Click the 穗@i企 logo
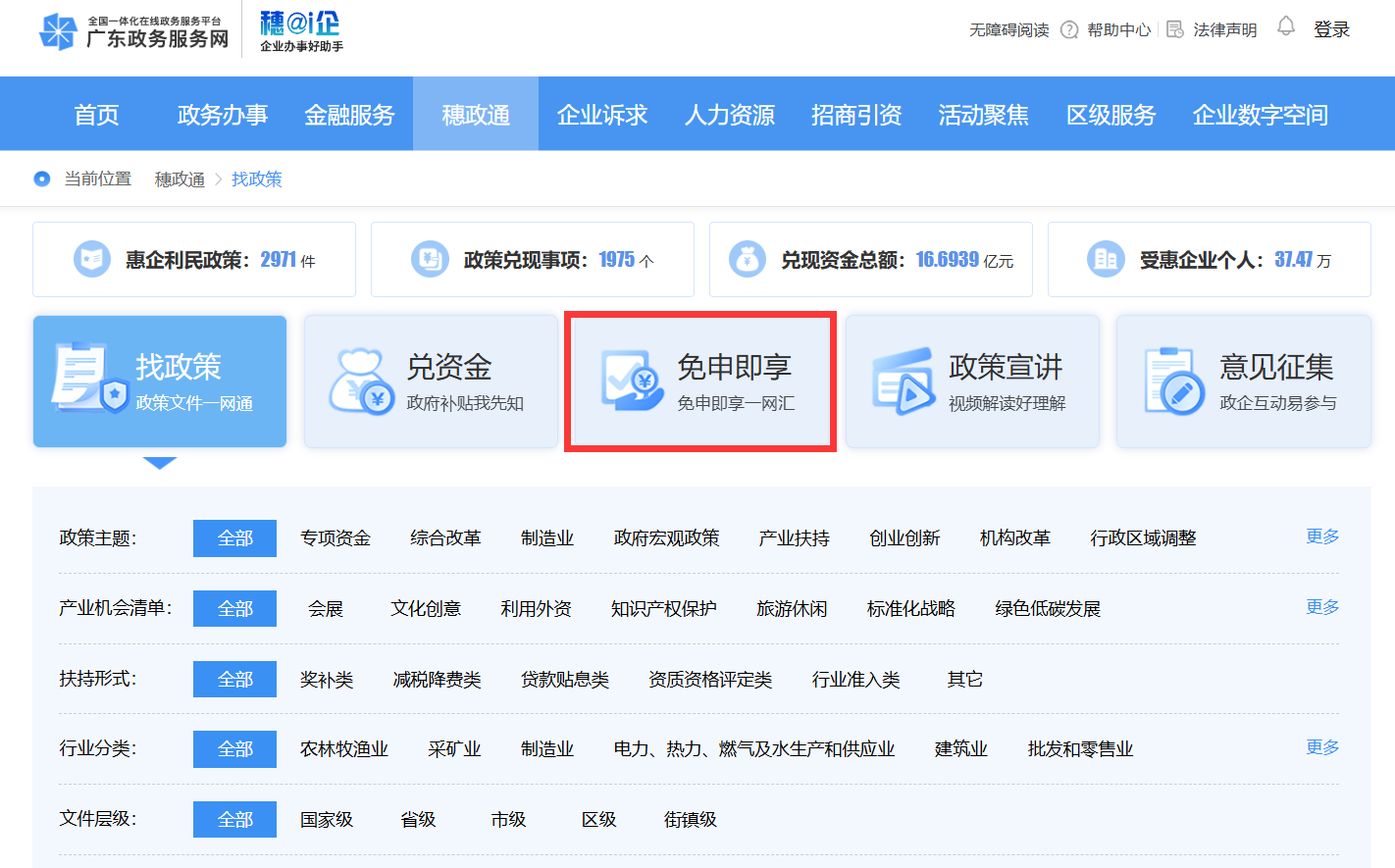The height and width of the screenshot is (868, 1395). click(x=300, y=31)
